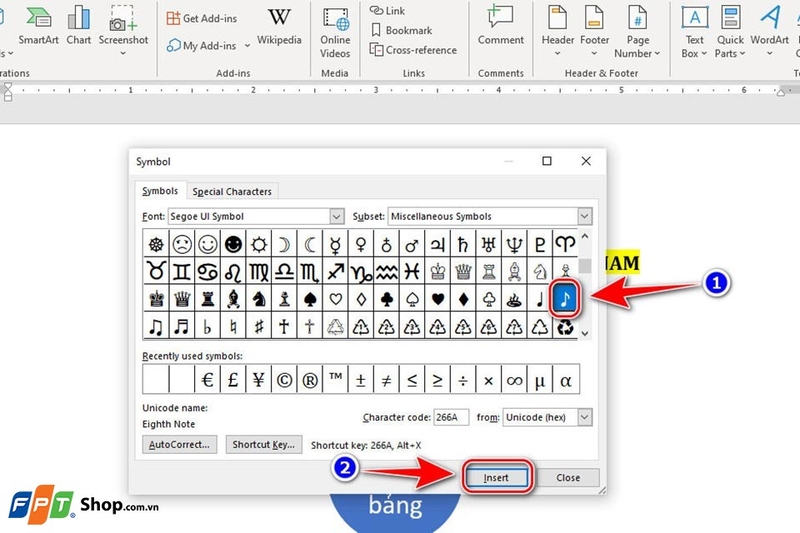Pick the alpha letter from recent symbols
Viewport: 800px width, 533px height.
click(x=565, y=379)
